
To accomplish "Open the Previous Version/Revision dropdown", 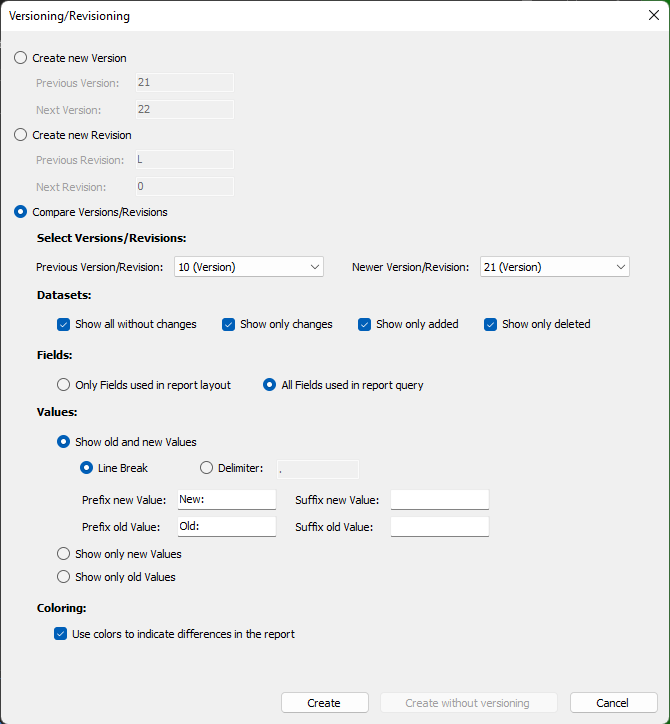I will 248,267.
